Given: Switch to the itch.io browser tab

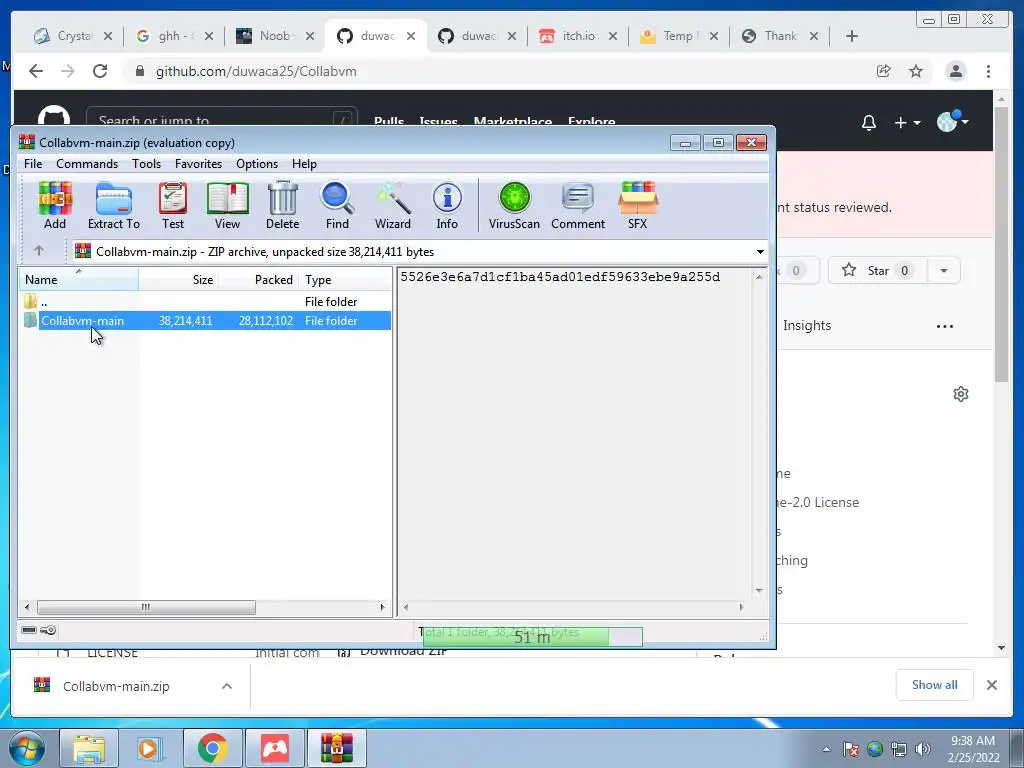Looking at the screenshot, I should (579, 36).
